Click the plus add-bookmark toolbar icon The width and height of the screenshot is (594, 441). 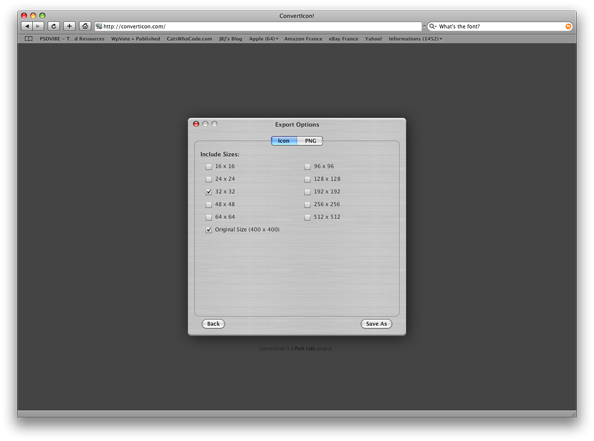point(69,26)
